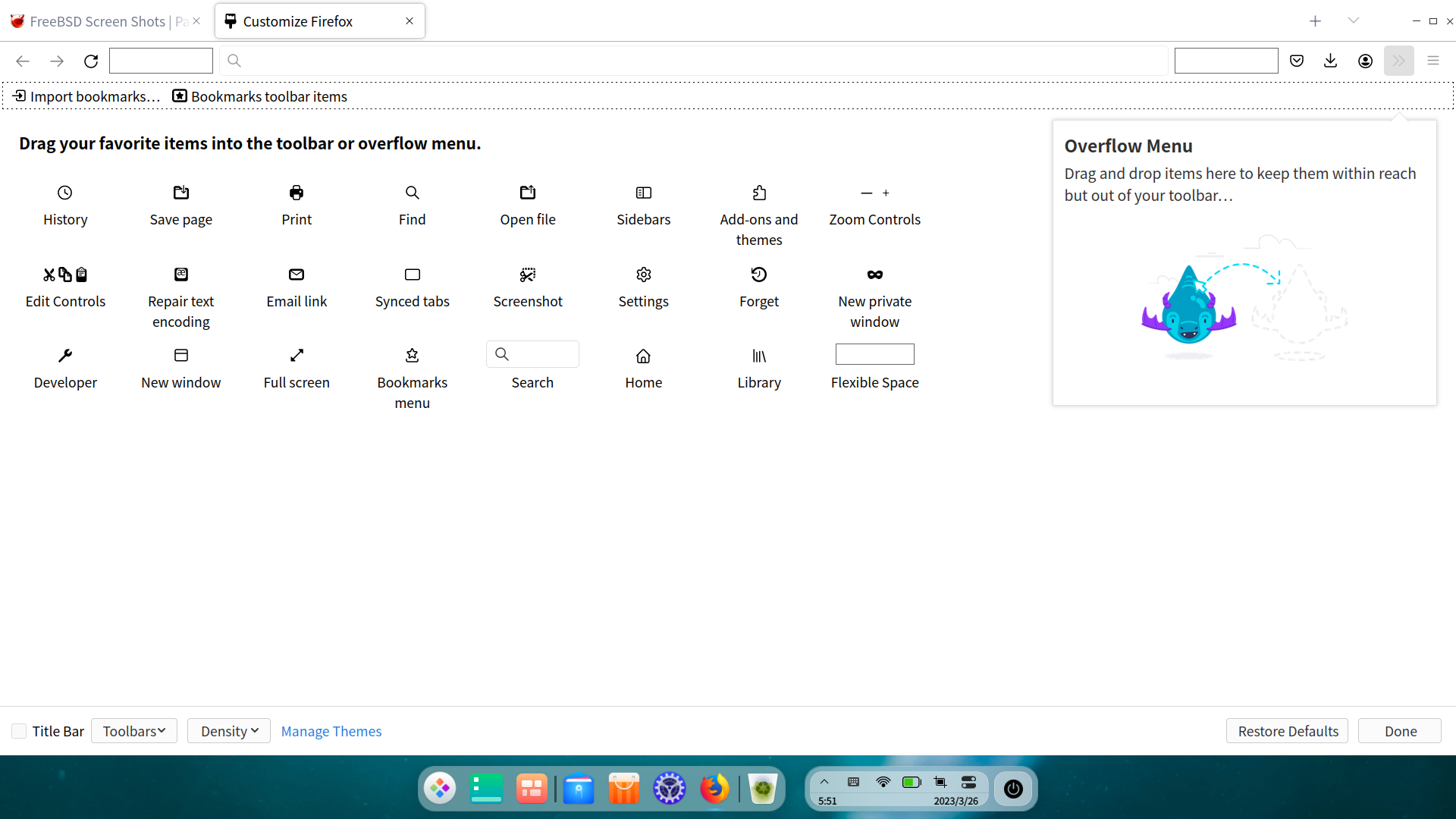Screen dimensions: 1456x819
Task: Click the Library books icon
Action: 759,356
